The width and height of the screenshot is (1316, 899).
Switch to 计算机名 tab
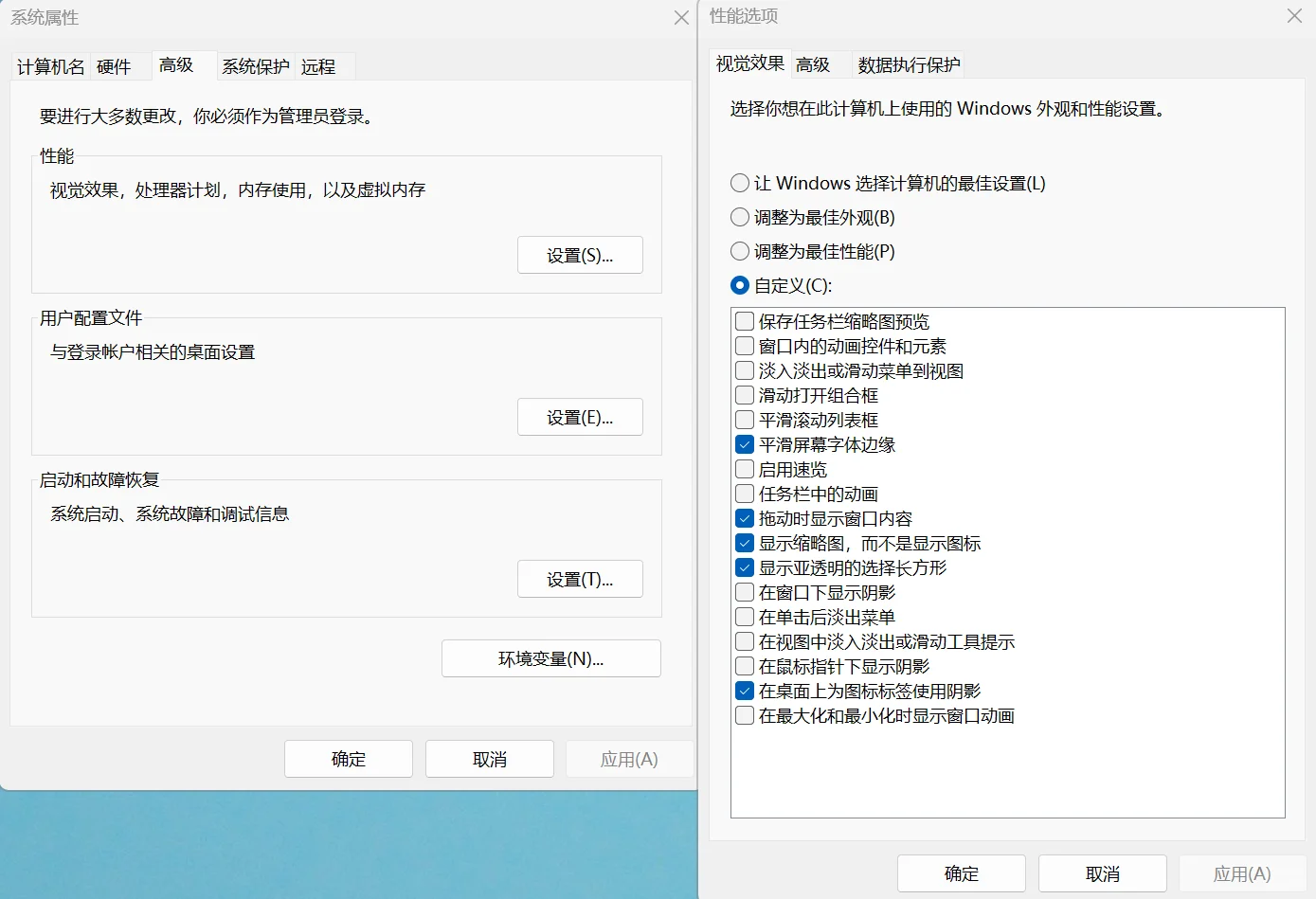49,66
